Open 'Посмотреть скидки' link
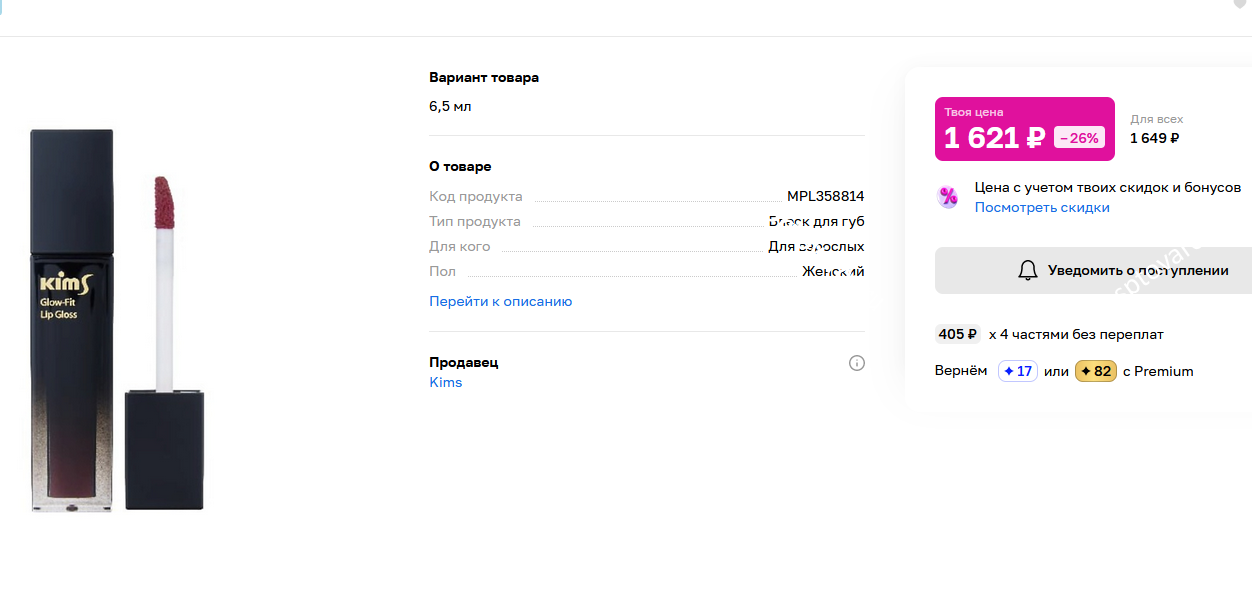The width and height of the screenshot is (1252, 596). (1042, 207)
